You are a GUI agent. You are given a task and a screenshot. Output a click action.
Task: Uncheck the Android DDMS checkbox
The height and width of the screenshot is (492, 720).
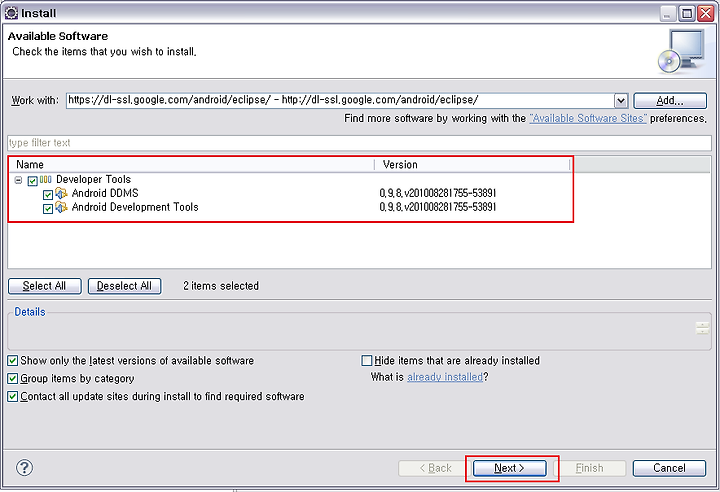[48, 195]
